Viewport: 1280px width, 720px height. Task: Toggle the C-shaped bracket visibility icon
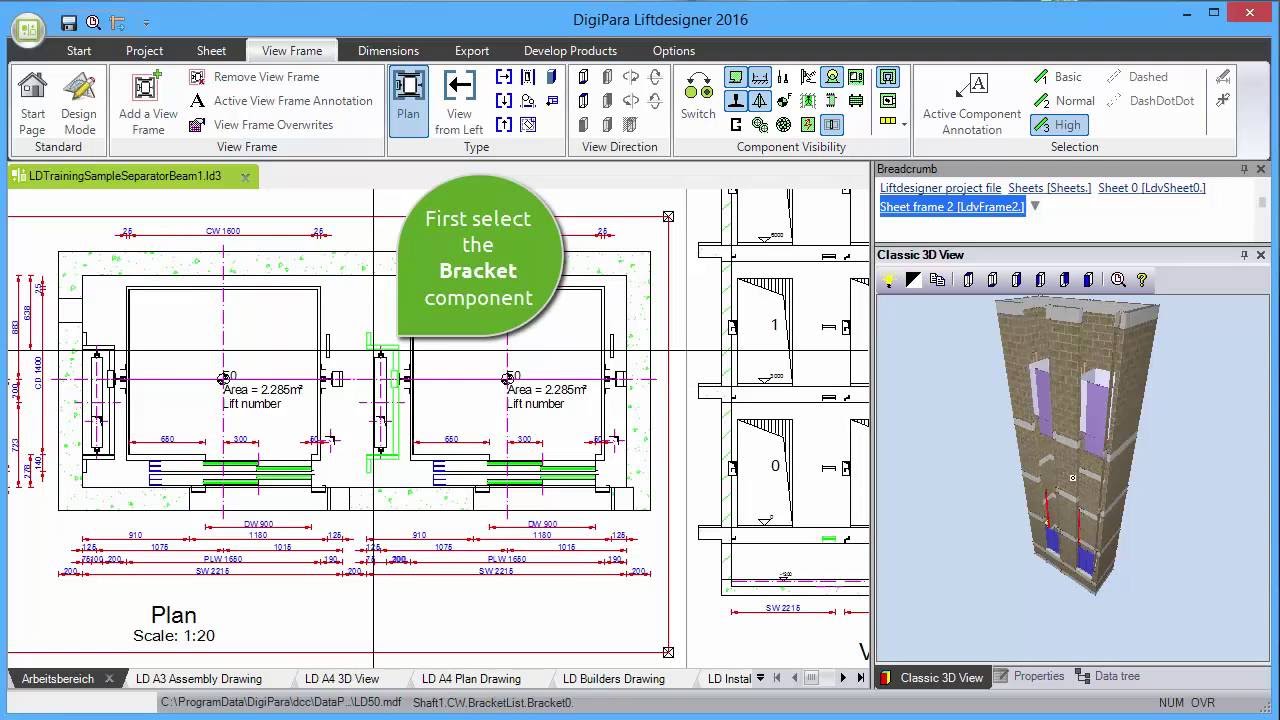pyautogui.click(x=736, y=124)
